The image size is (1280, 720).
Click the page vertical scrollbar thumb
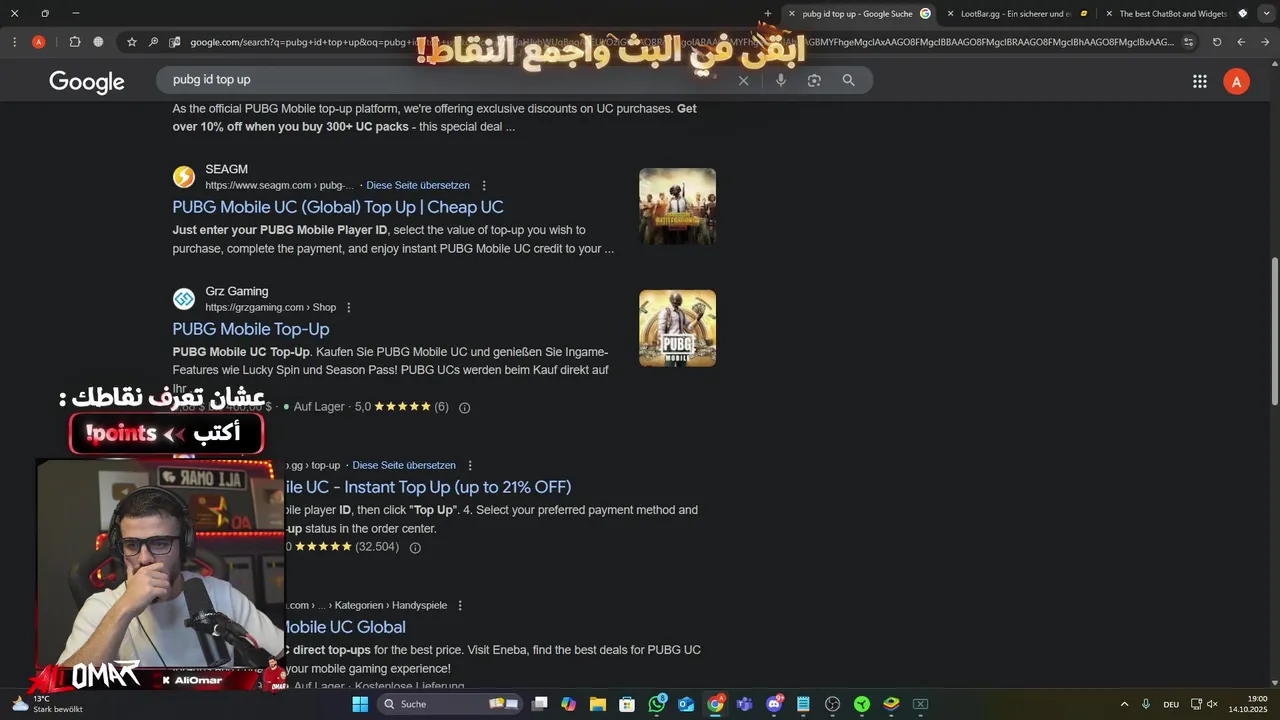point(1274,330)
